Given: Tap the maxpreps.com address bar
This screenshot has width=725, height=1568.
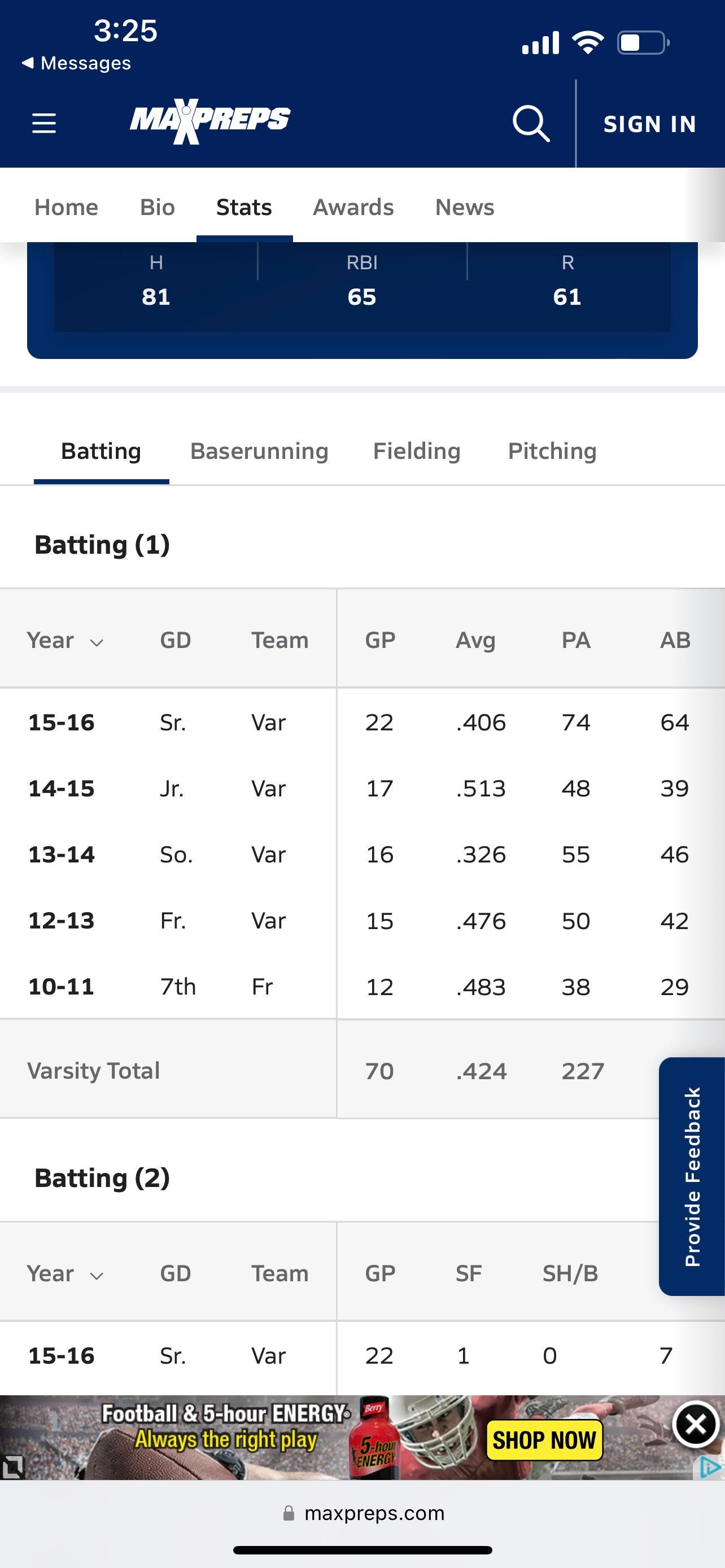Looking at the screenshot, I should point(374,1513).
